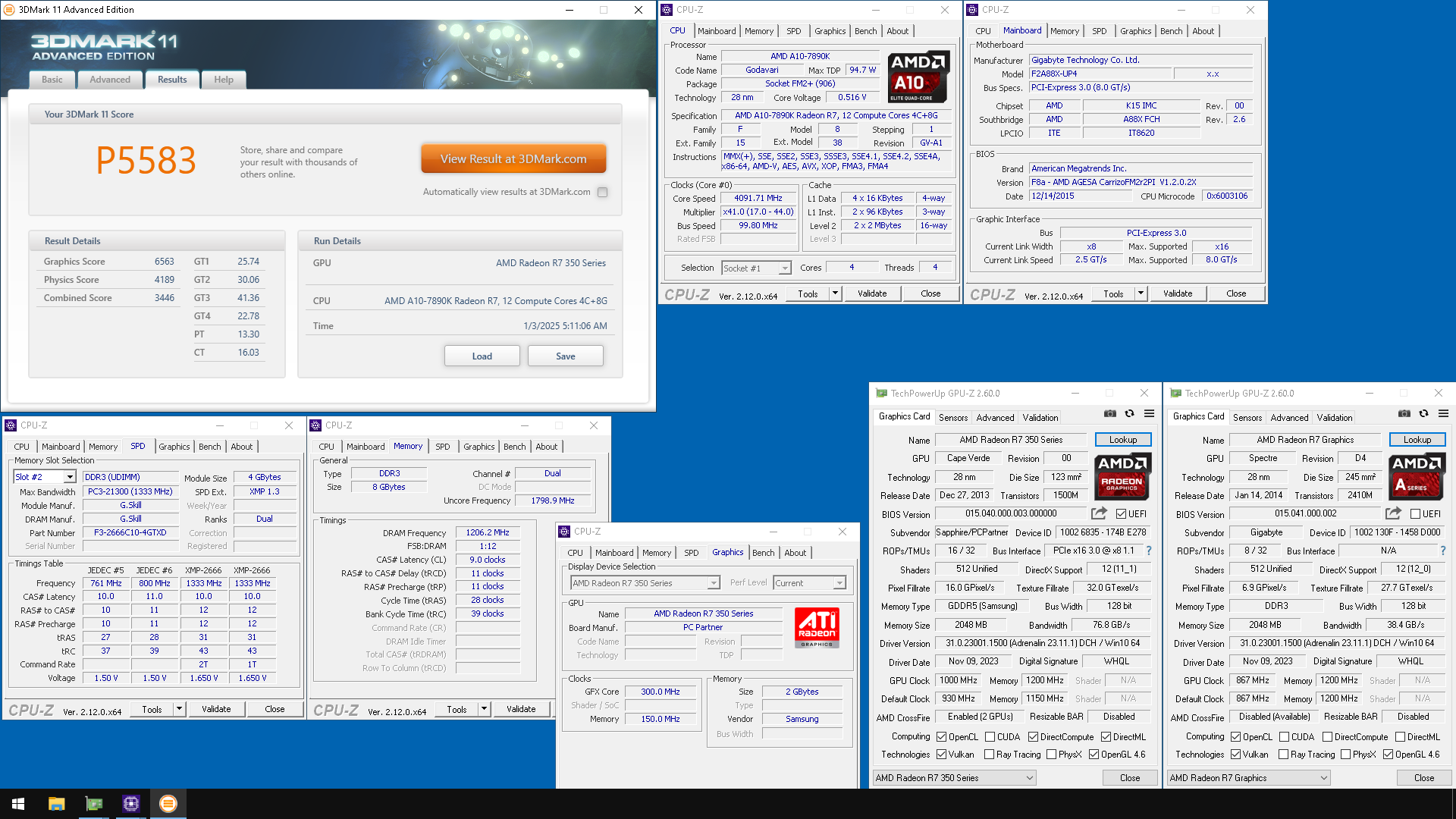Click View Result at 3DMark.com button

[x=513, y=159]
